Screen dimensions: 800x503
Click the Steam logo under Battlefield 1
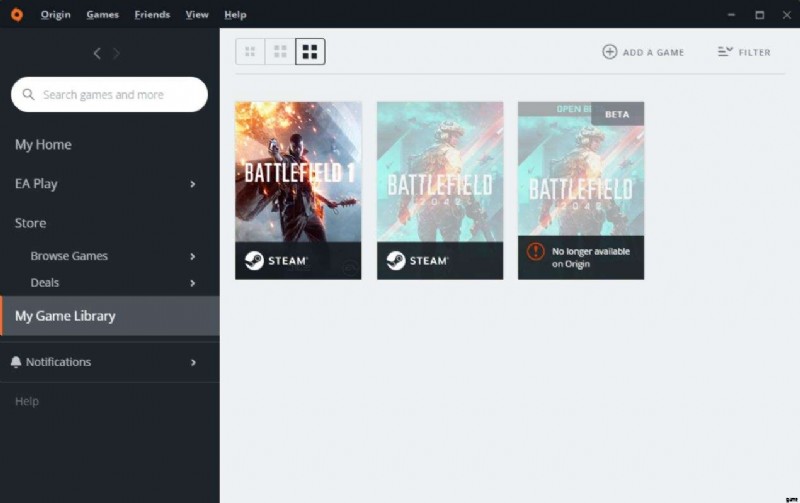tap(254, 260)
